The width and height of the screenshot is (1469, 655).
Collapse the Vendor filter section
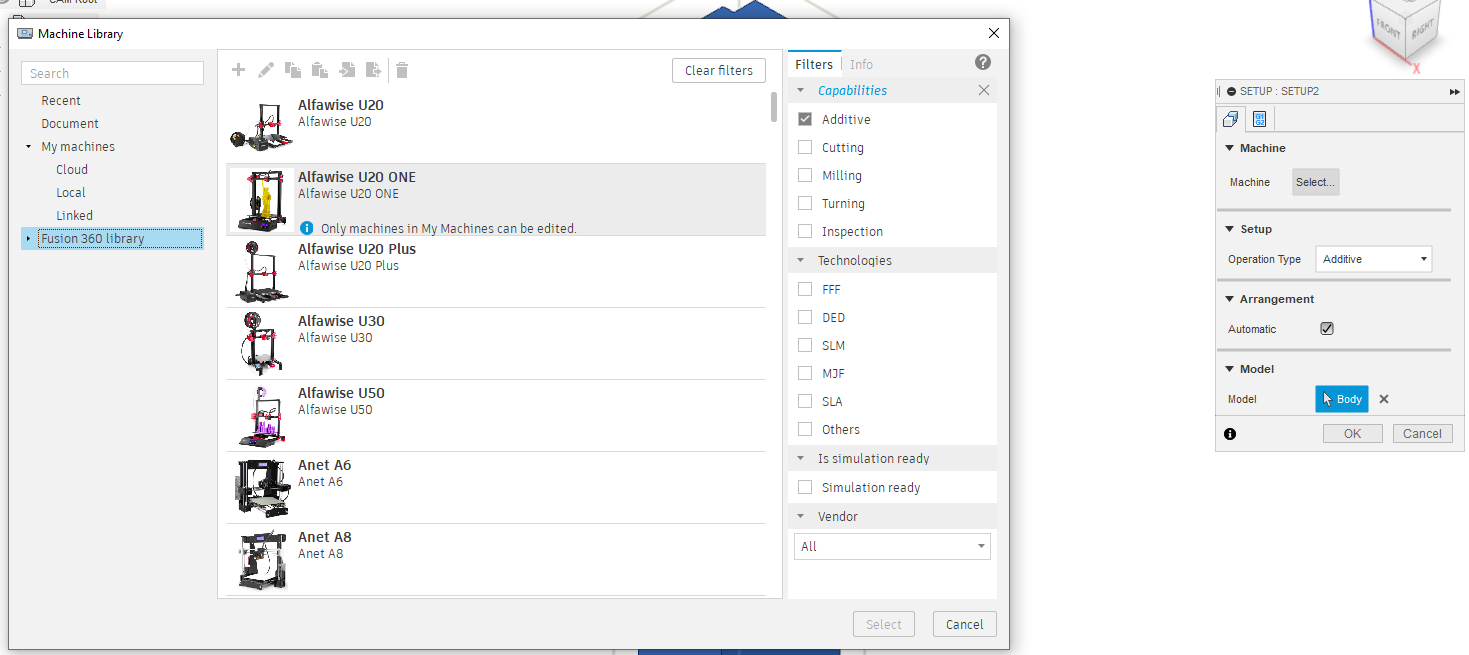pos(801,517)
